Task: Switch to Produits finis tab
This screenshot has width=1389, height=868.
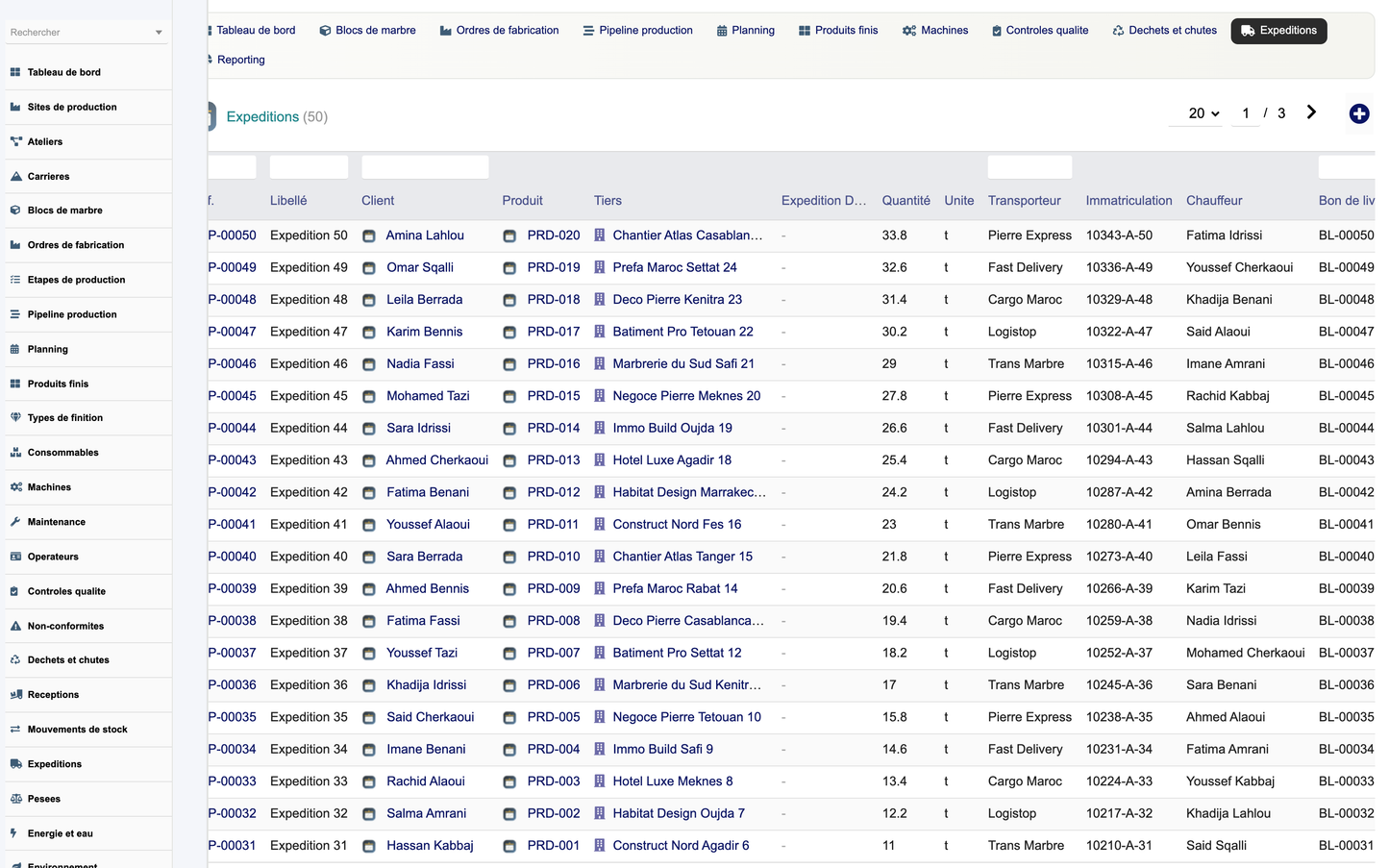Action: coord(838,31)
